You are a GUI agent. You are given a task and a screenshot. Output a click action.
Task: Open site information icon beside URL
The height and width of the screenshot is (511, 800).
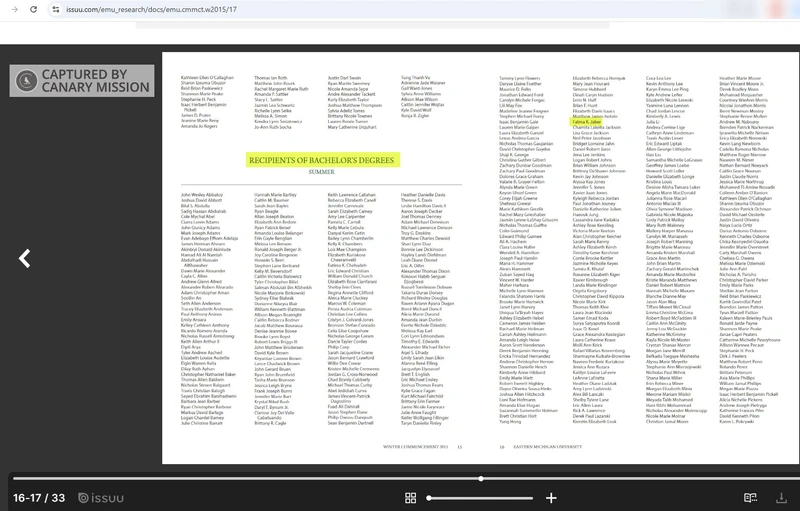click(x=56, y=9)
